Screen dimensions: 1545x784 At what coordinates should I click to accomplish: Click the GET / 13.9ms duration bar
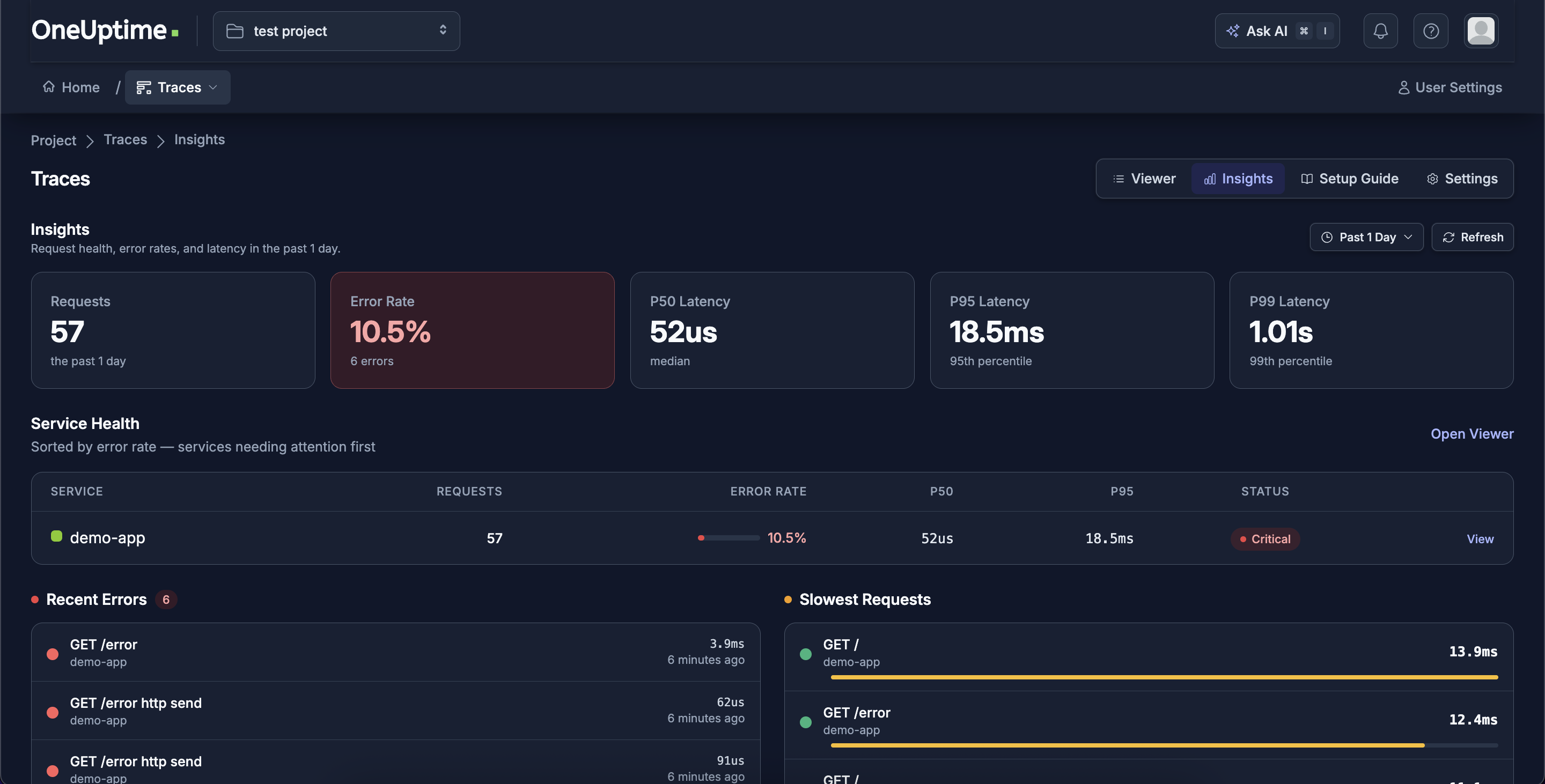(1164, 677)
